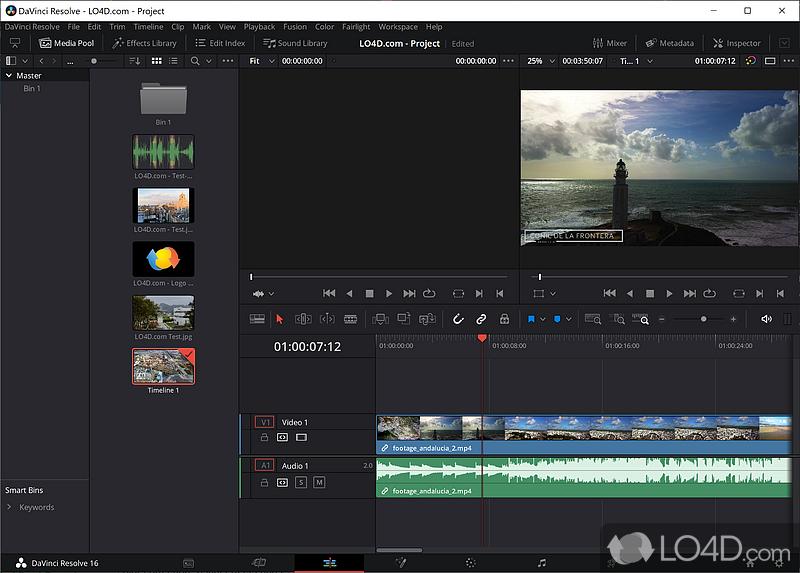800x573 pixels.
Task: Click the timeline volume speaker icon
Action: coord(766,319)
